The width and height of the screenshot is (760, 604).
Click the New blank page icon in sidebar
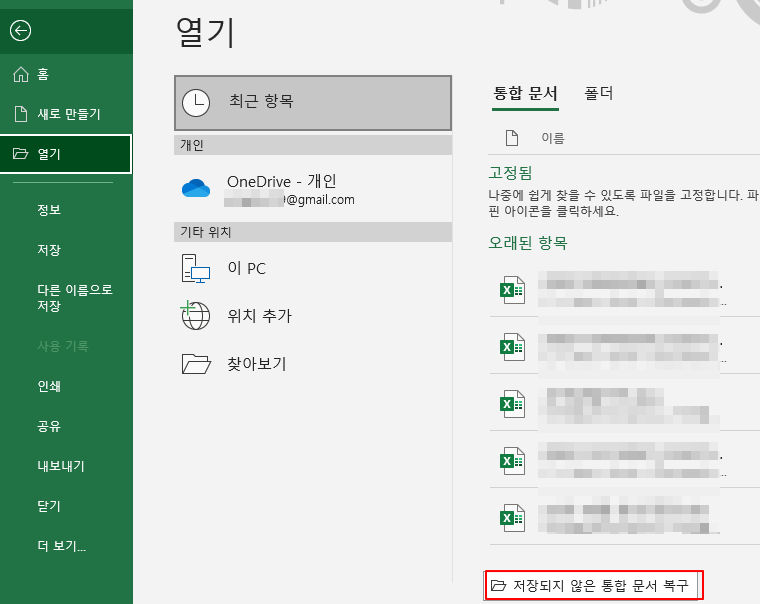(21, 114)
